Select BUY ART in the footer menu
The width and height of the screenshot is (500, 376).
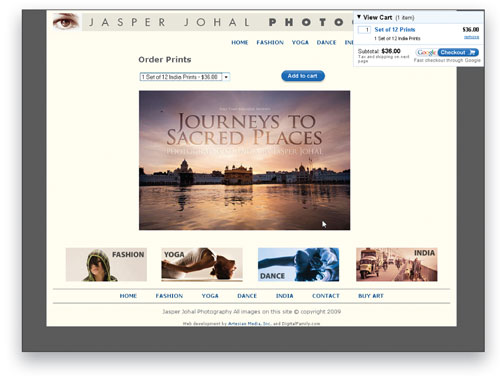pyautogui.click(x=371, y=296)
